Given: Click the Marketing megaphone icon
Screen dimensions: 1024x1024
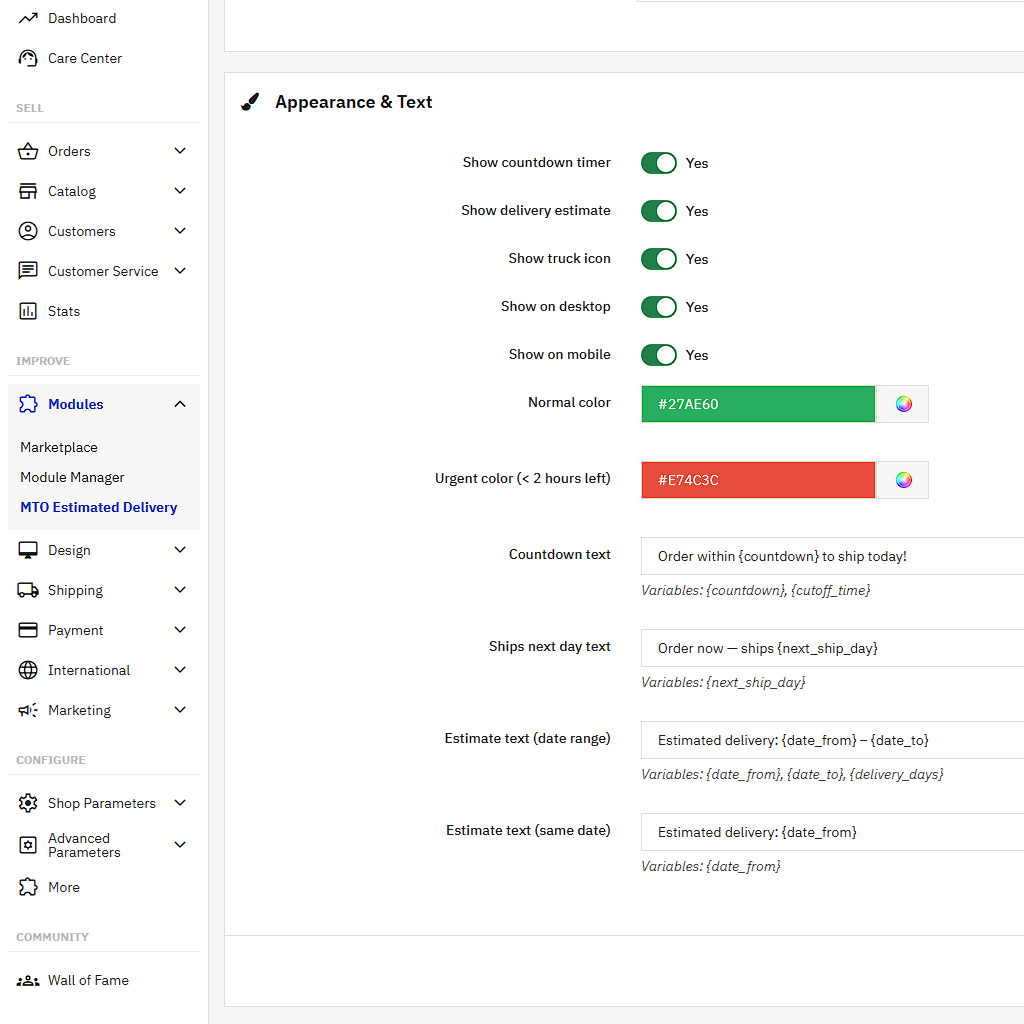Looking at the screenshot, I should [28, 710].
